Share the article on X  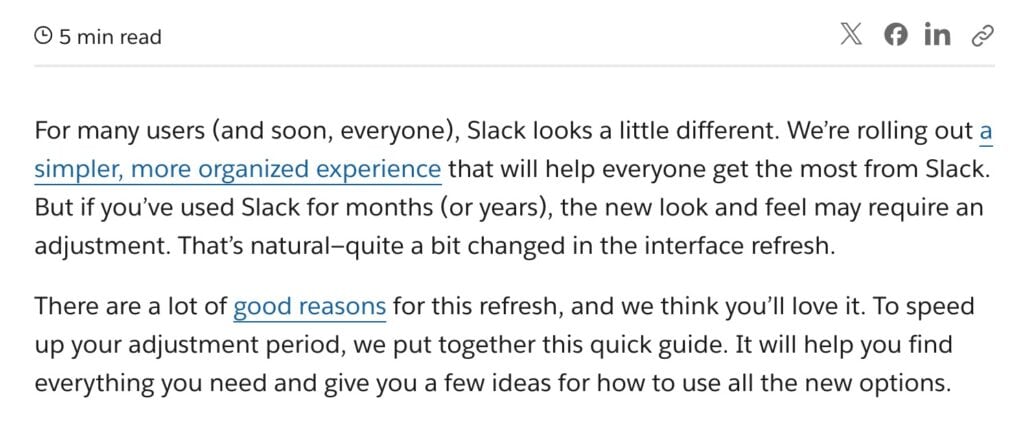[850, 35]
